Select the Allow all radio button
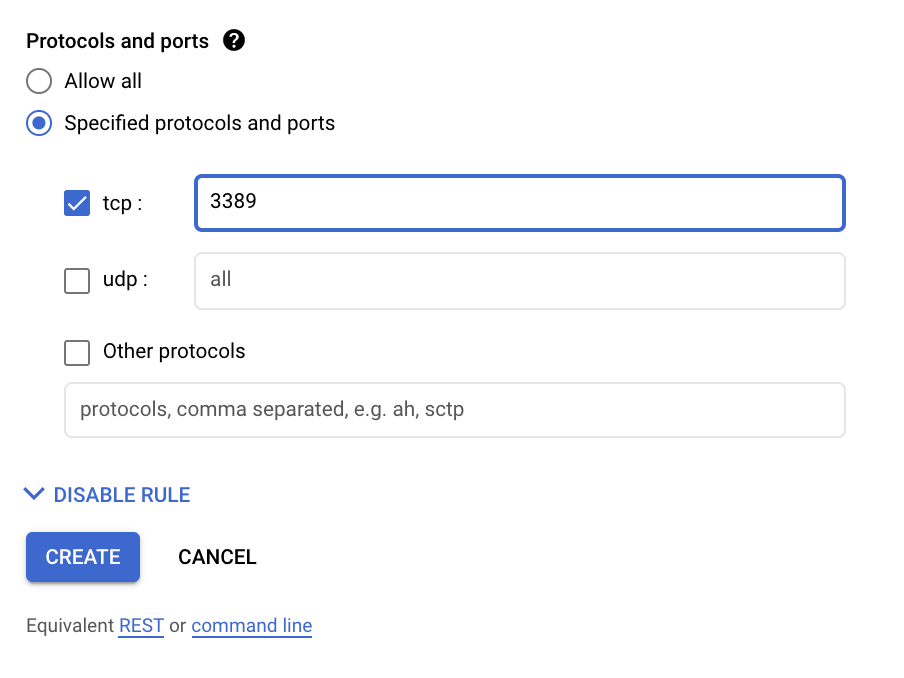Viewport: 904px width, 678px height. pyautogui.click(x=39, y=81)
